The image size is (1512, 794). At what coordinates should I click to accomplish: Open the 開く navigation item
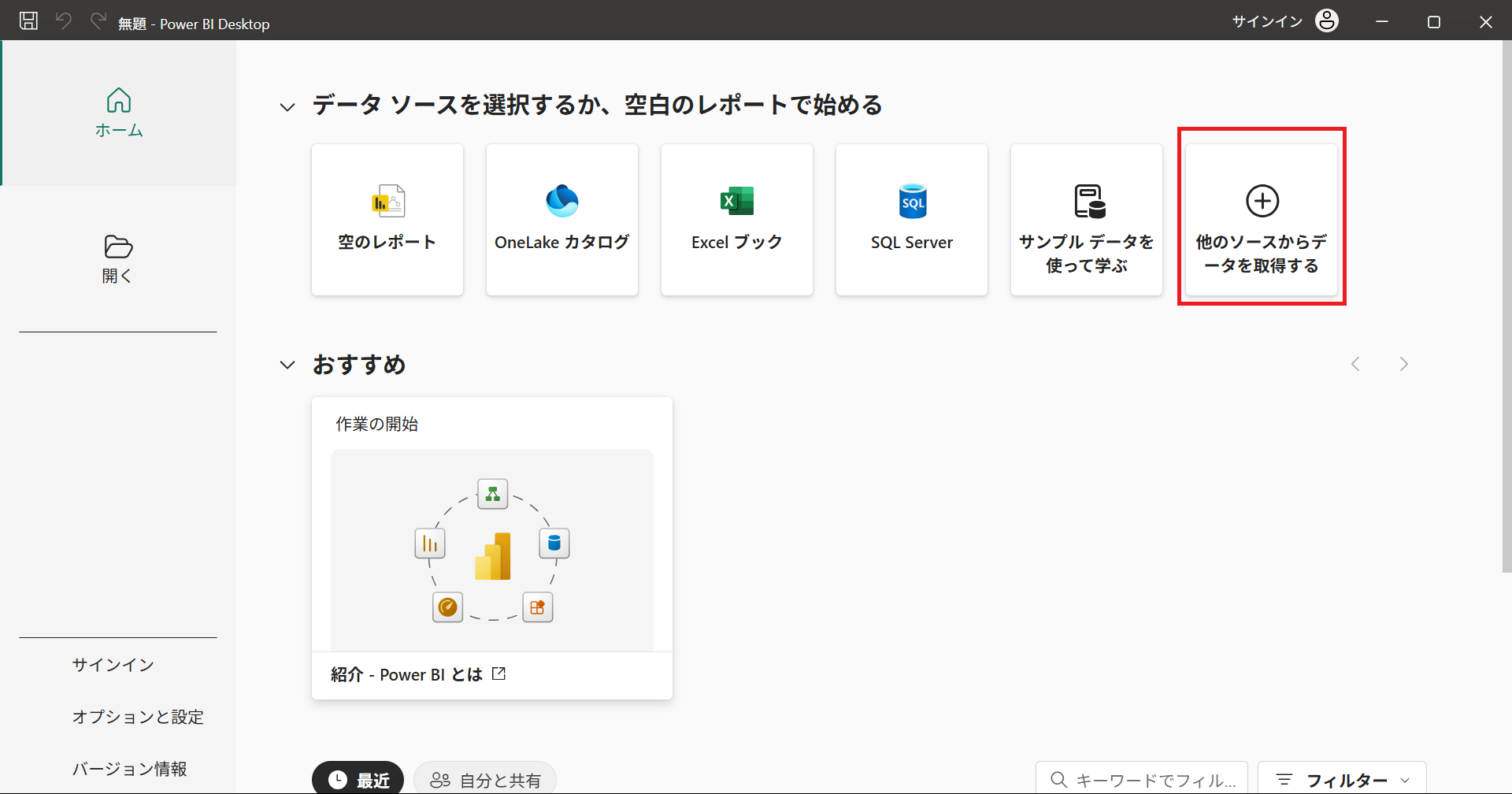[118, 259]
